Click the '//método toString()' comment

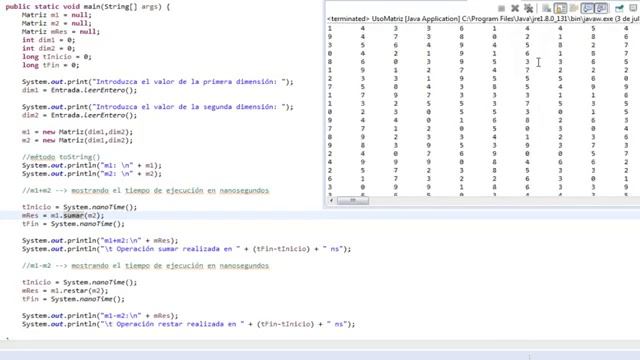(61, 157)
